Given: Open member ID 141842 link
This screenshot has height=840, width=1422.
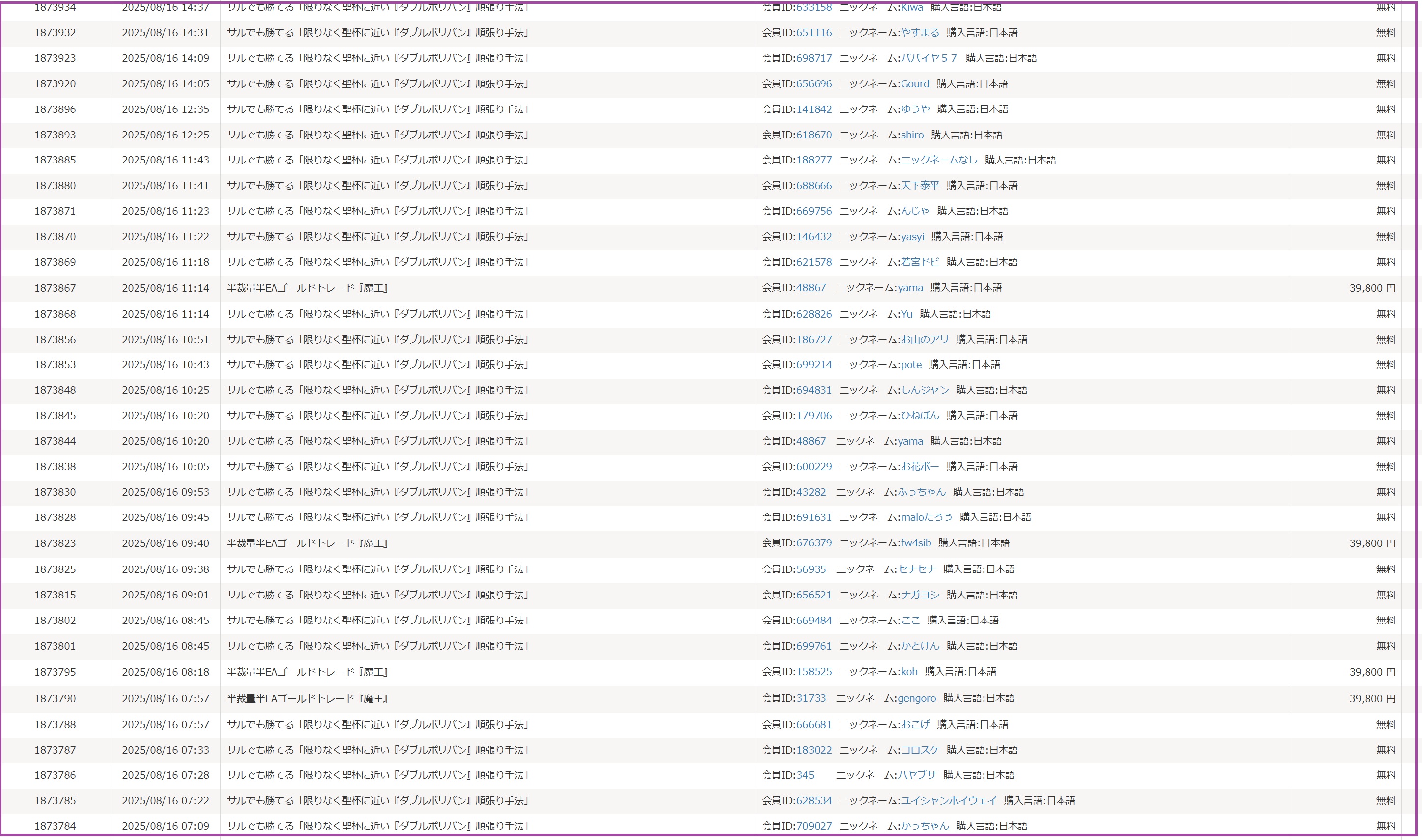Looking at the screenshot, I should pyautogui.click(x=814, y=109).
